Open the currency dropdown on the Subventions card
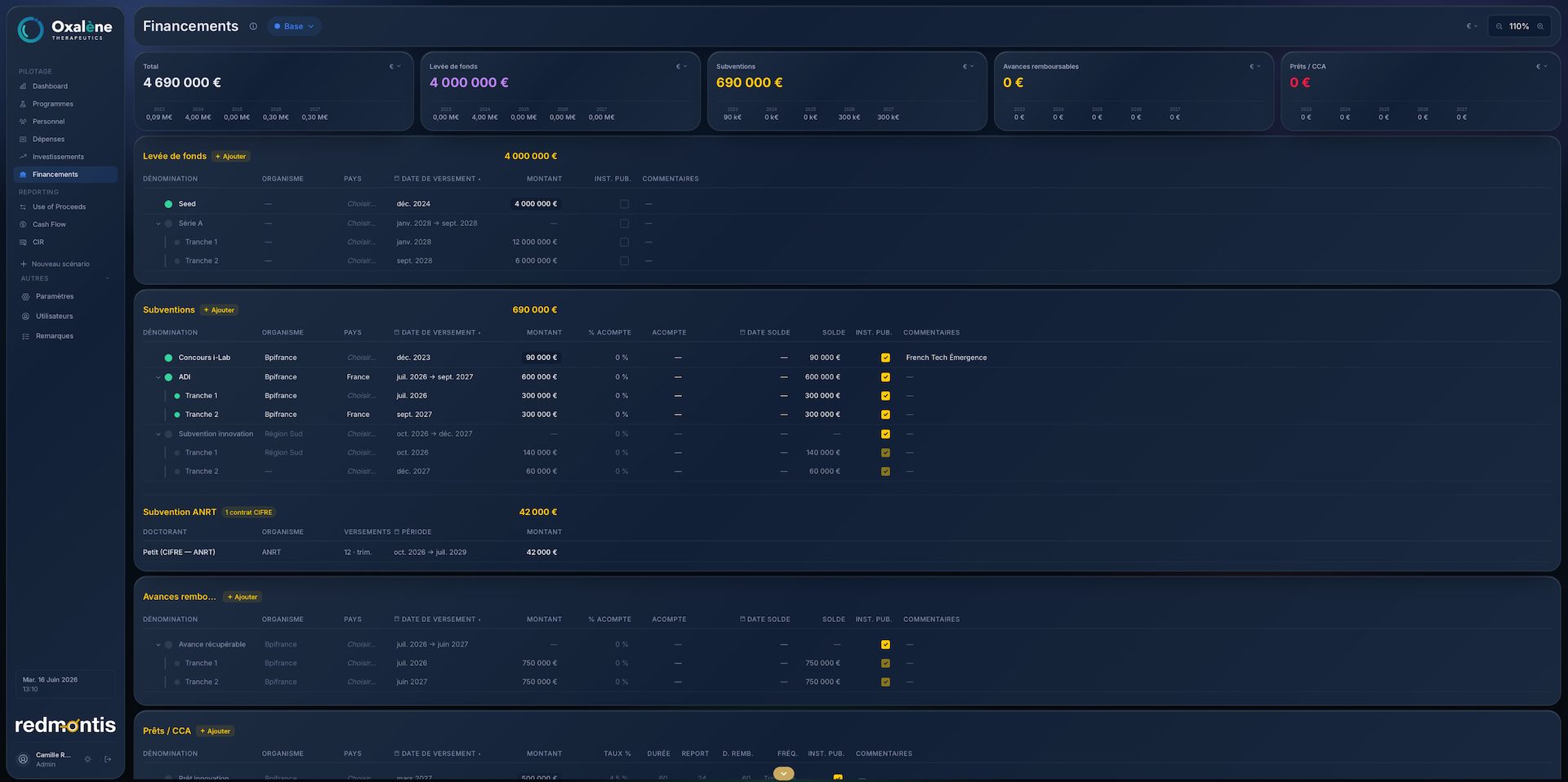 coord(968,66)
